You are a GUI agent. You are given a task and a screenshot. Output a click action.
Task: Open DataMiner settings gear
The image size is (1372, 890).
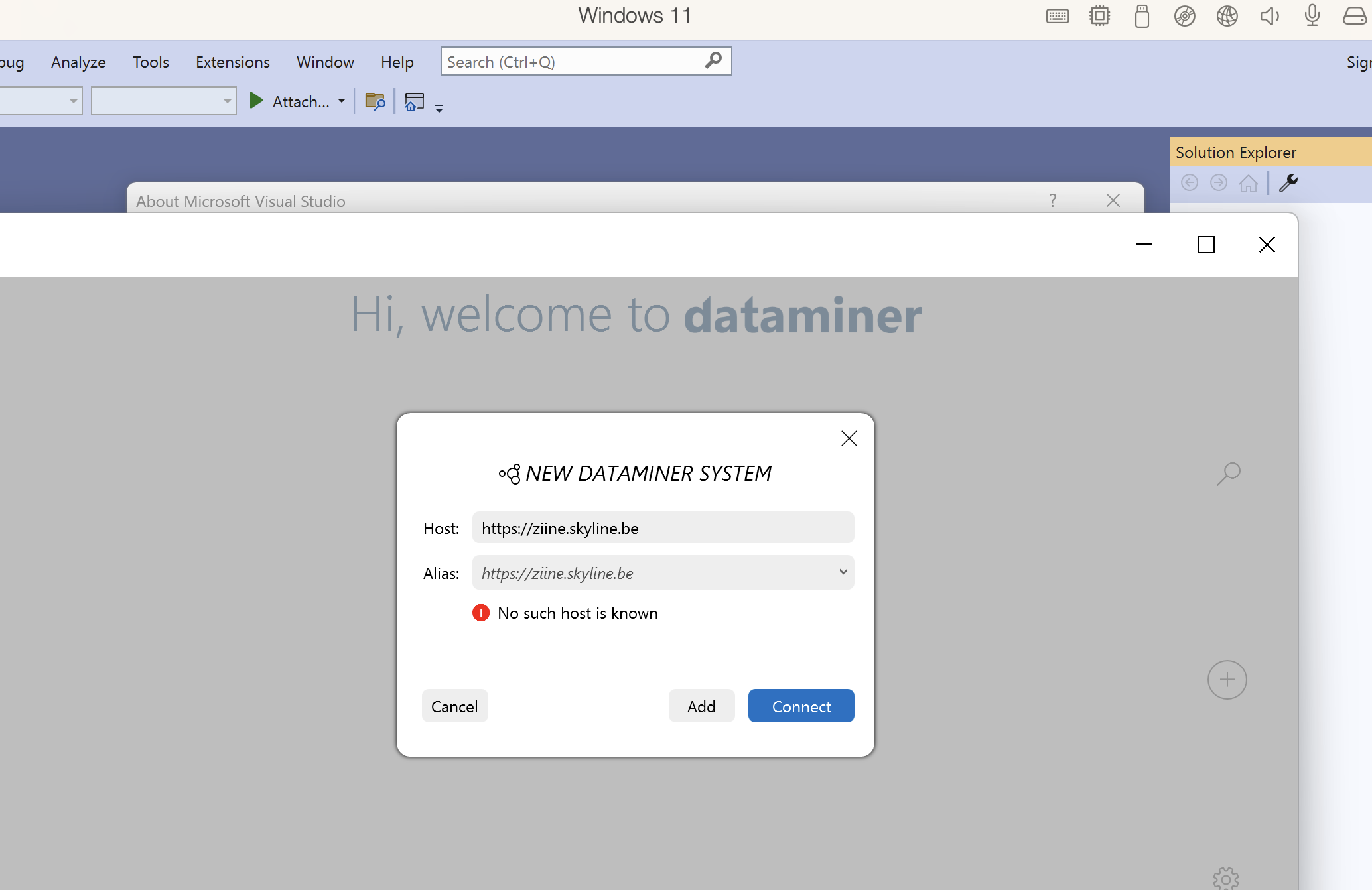pyautogui.click(x=1225, y=879)
